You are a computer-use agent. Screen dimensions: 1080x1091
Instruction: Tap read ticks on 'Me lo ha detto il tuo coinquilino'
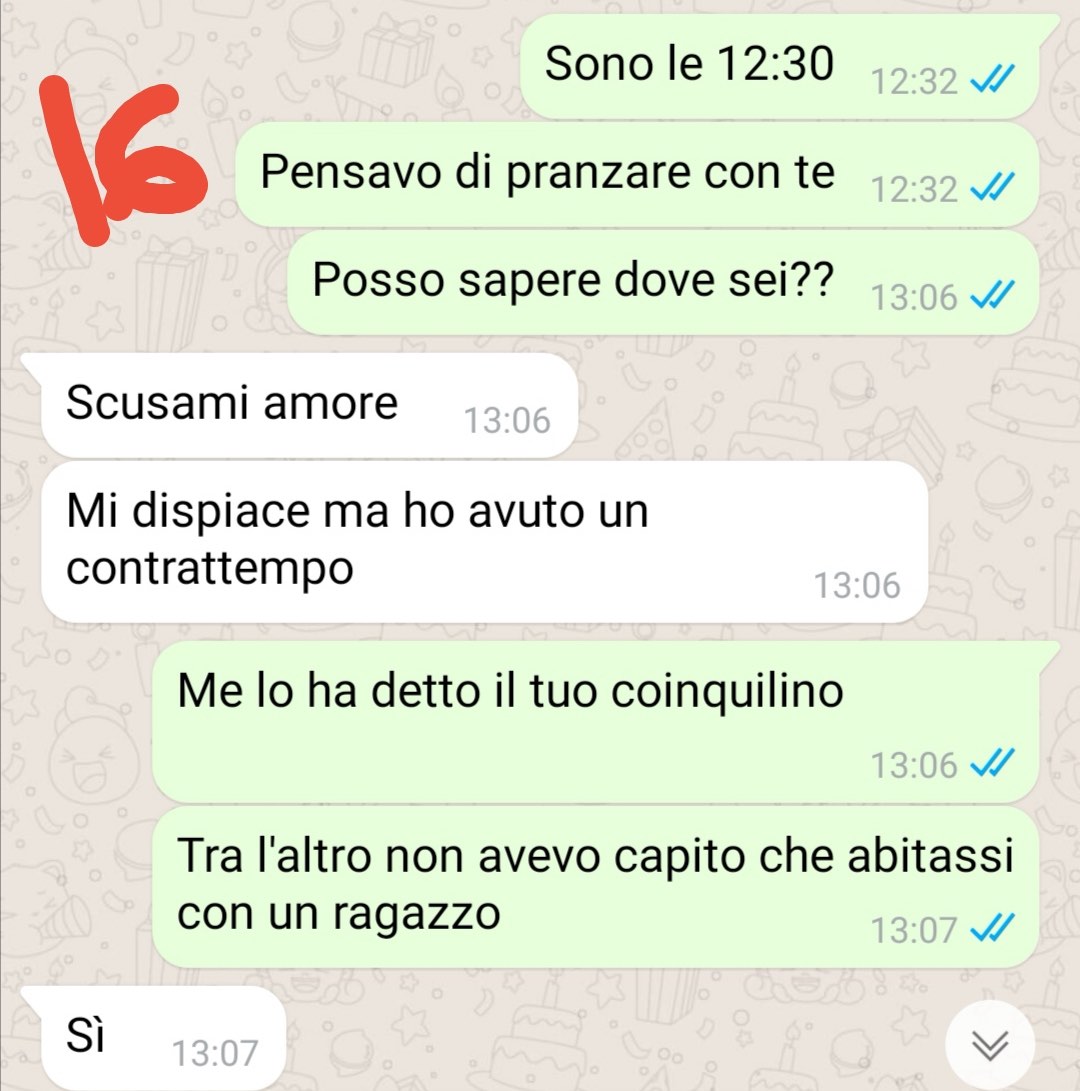click(992, 763)
